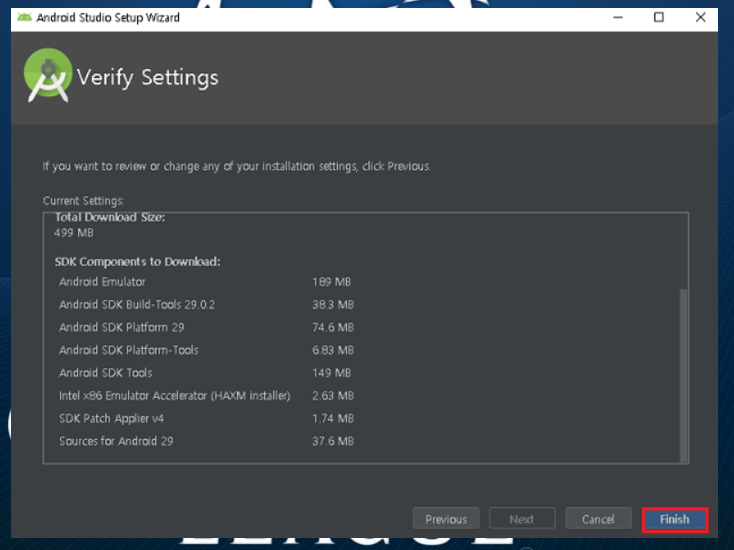Screen dimensions: 734x550
Task: Click the 499 MB total size value
Action: tap(73, 233)
